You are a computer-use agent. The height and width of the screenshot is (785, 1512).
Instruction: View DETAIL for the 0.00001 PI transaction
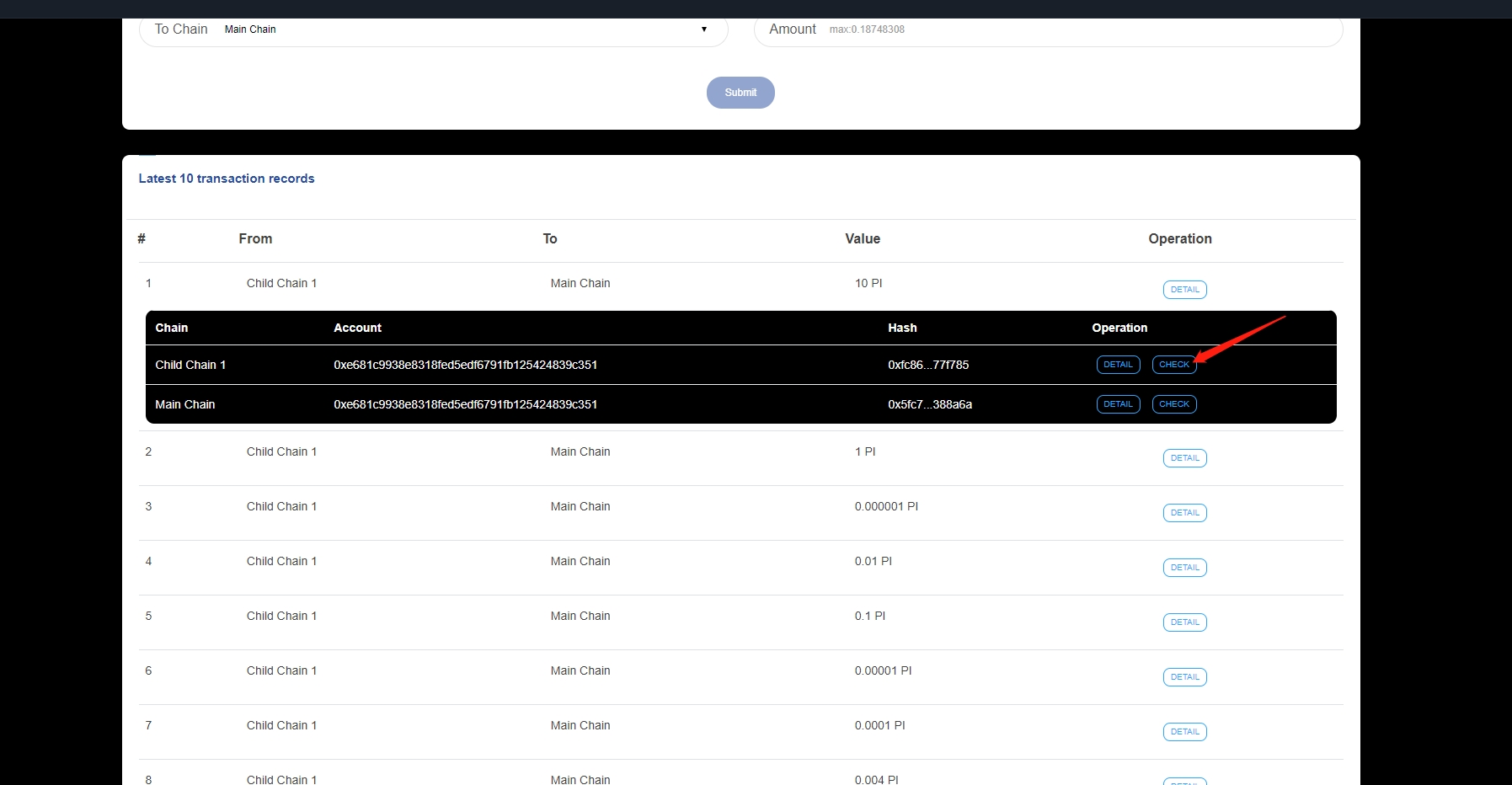tap(1184, 677)
